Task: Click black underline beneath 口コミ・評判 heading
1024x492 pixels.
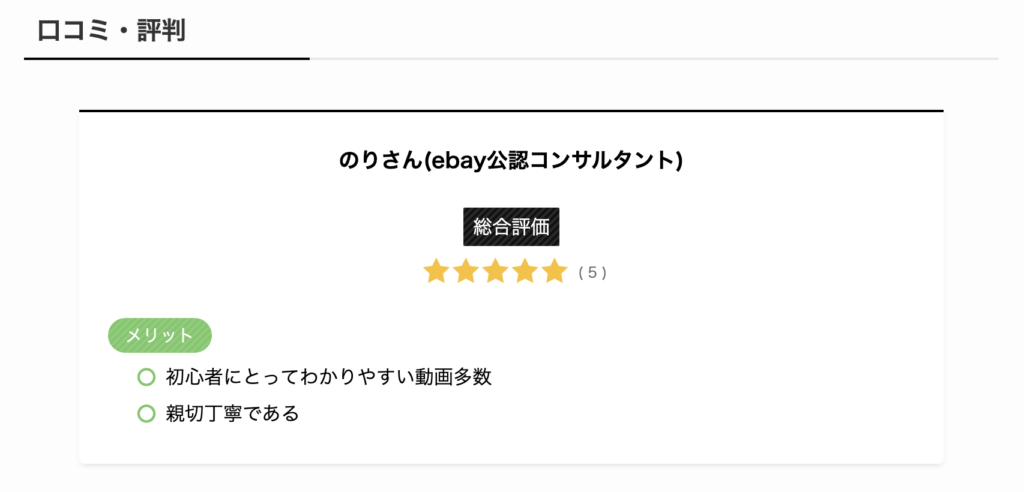Action: [167, 59]
